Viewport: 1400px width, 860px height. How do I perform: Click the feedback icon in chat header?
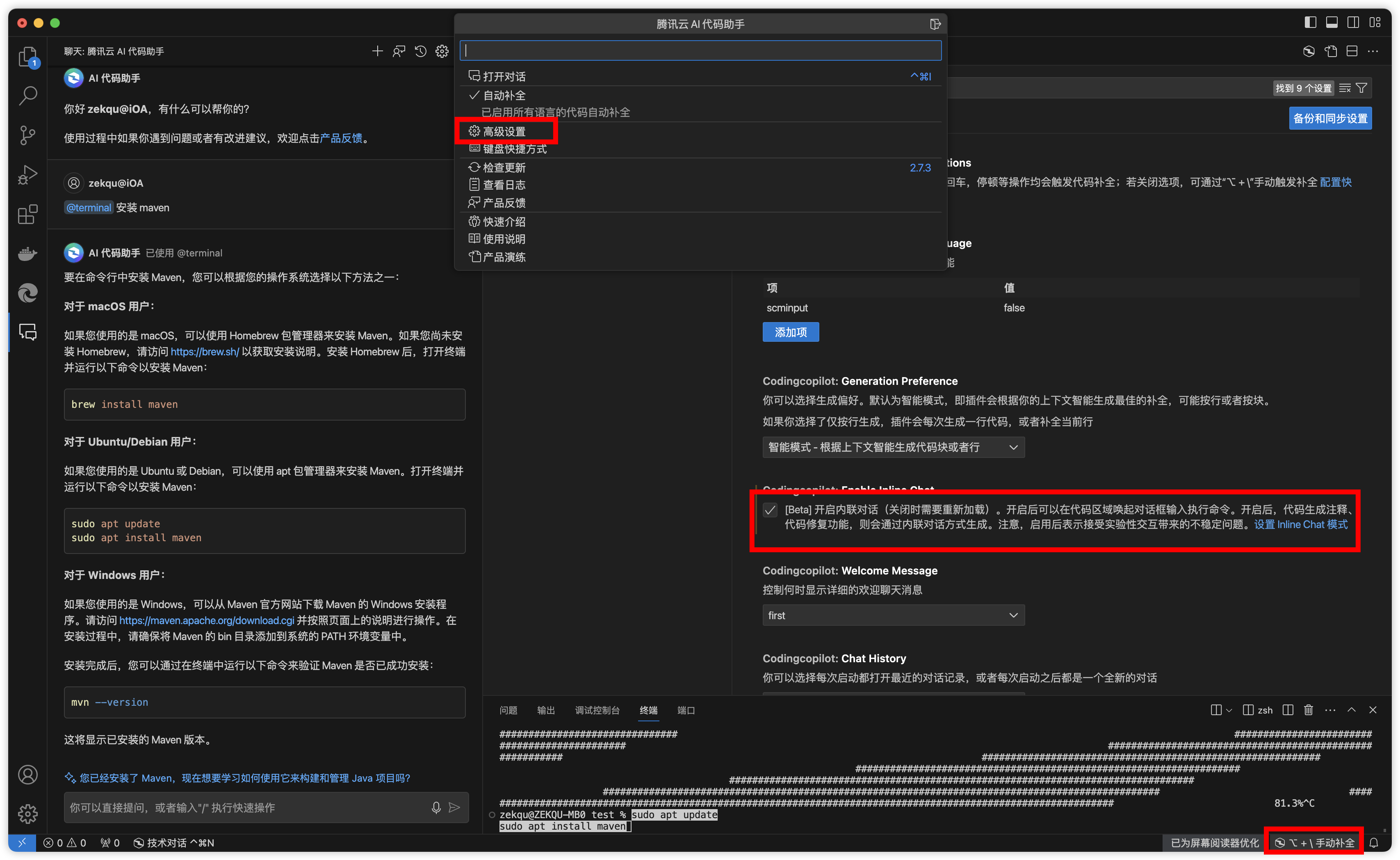[399, 51]
